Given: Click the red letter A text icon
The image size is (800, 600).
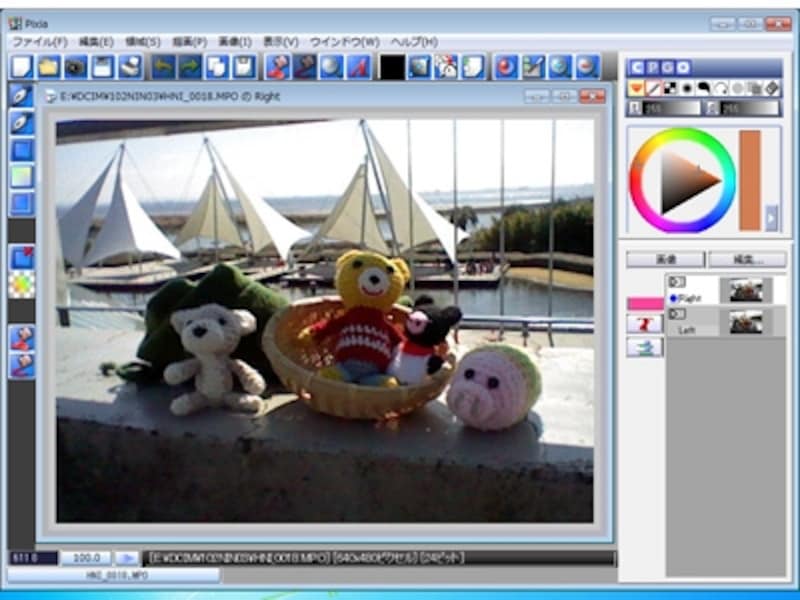Looking at the screenshot, I should pyautogui.click(x=359, y=67).
